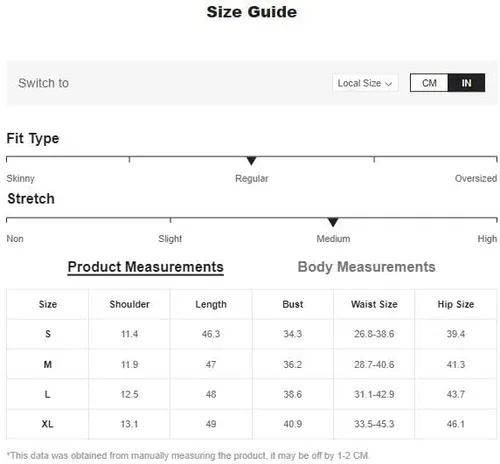Switch to Body Measurements tab
Screen dimensions: 500x464
pyautogui.click(x=366, y=267)
